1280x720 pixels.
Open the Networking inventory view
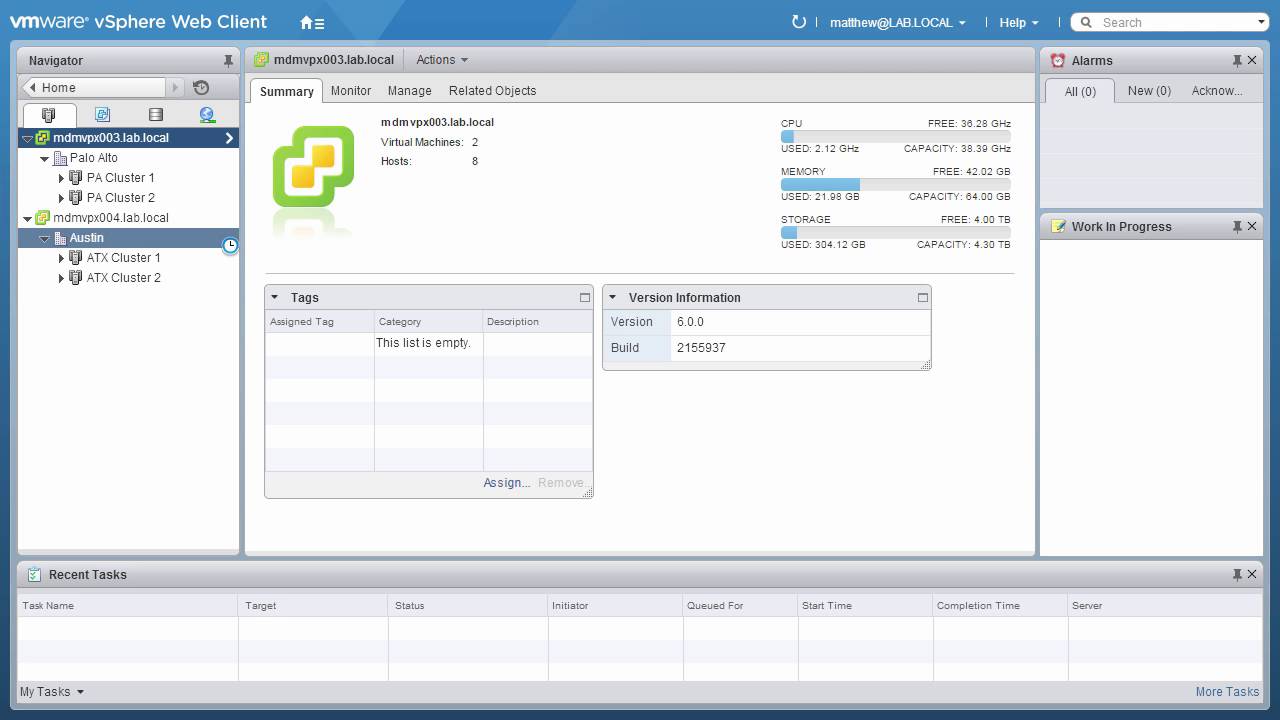206,113
